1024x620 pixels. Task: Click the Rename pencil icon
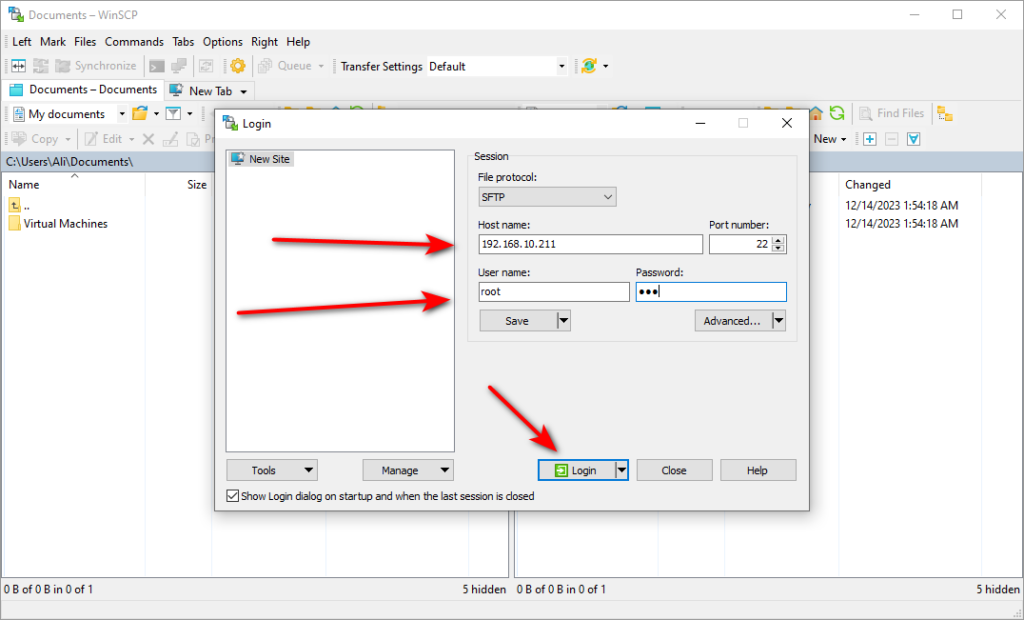click(x=170, y=139)
